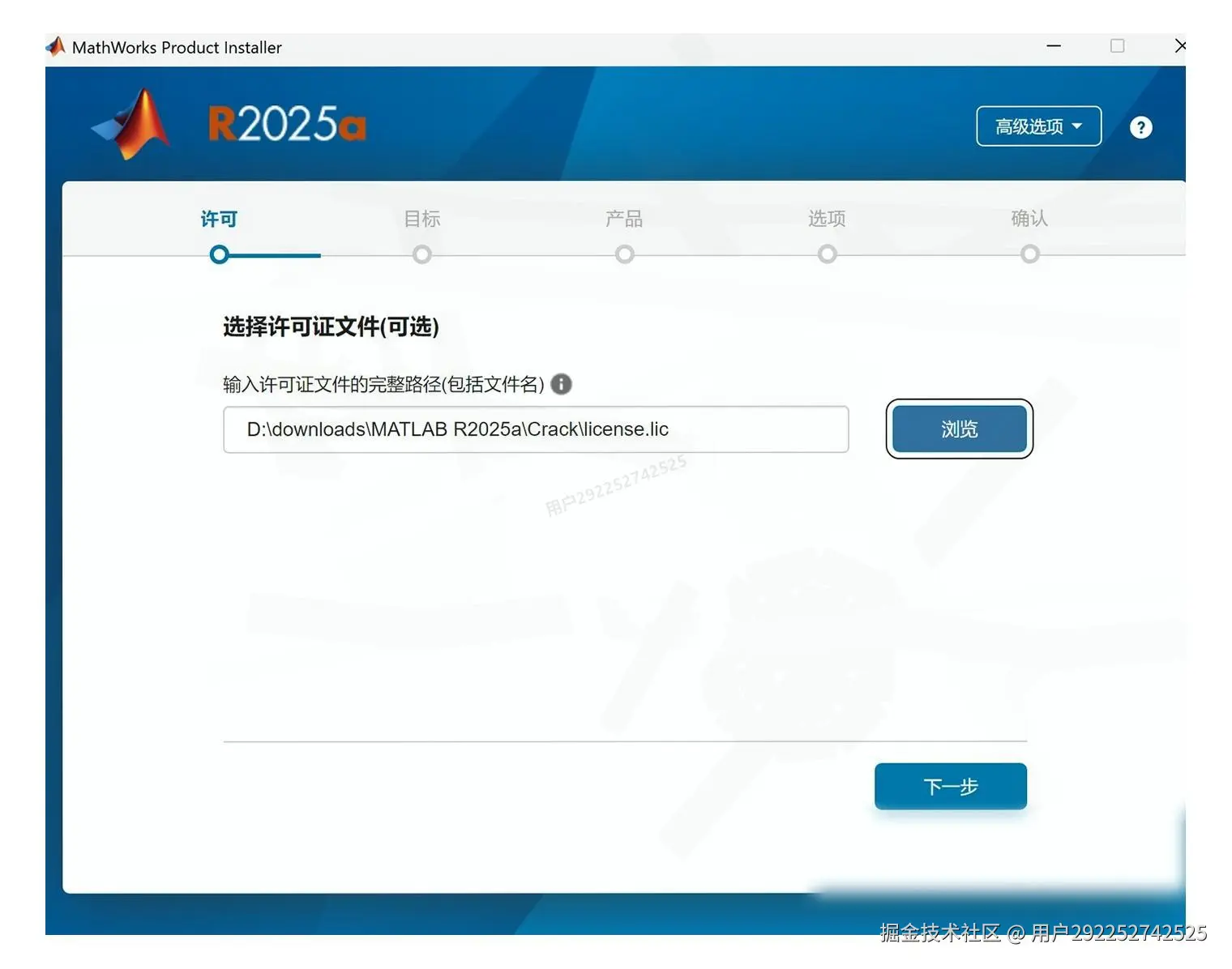Click the 产品 step circle indicator
Image resolution: width=1232 pixels, height=969 pixels.
(624, 254)
